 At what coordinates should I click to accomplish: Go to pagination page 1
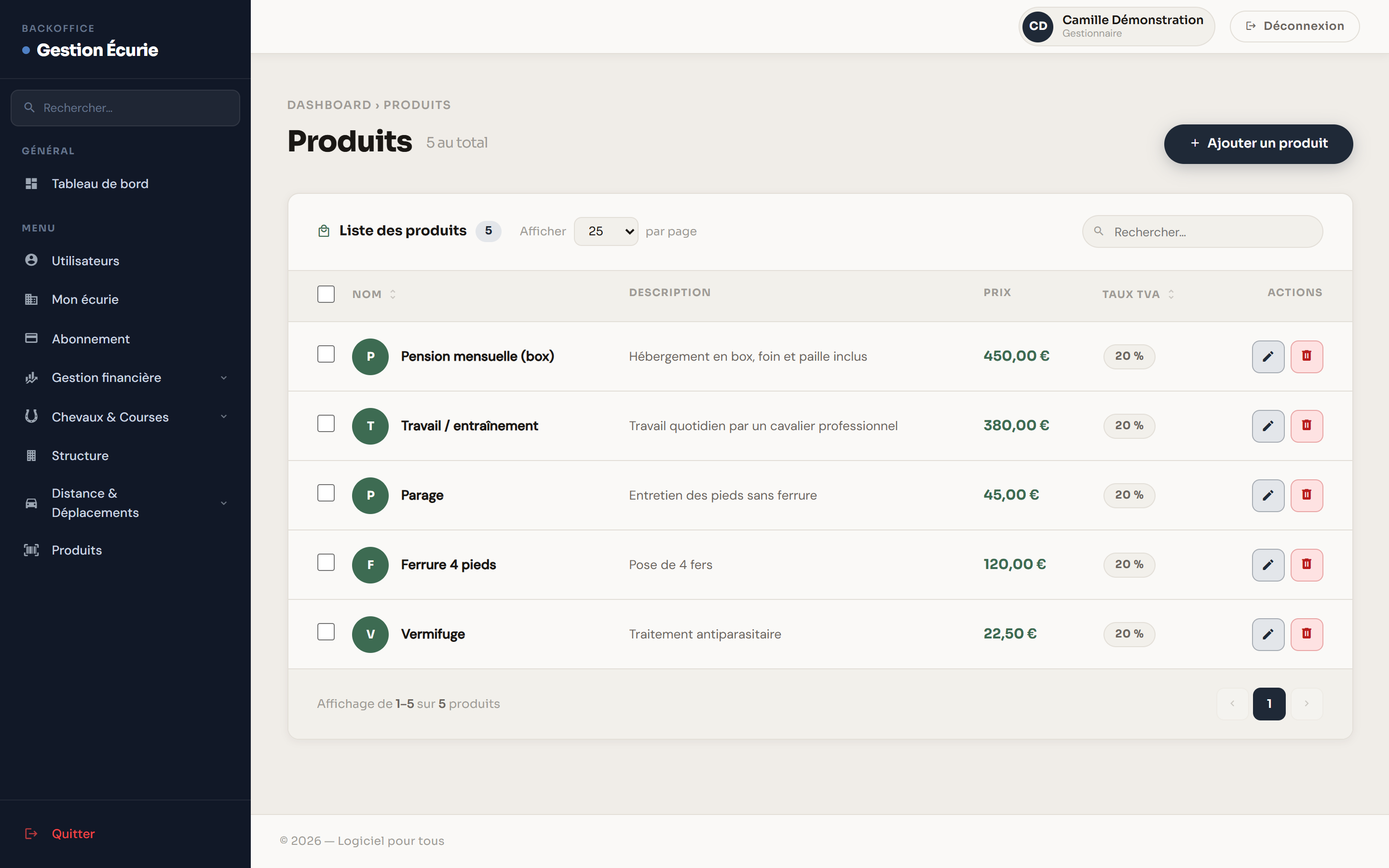(1269, 704)
